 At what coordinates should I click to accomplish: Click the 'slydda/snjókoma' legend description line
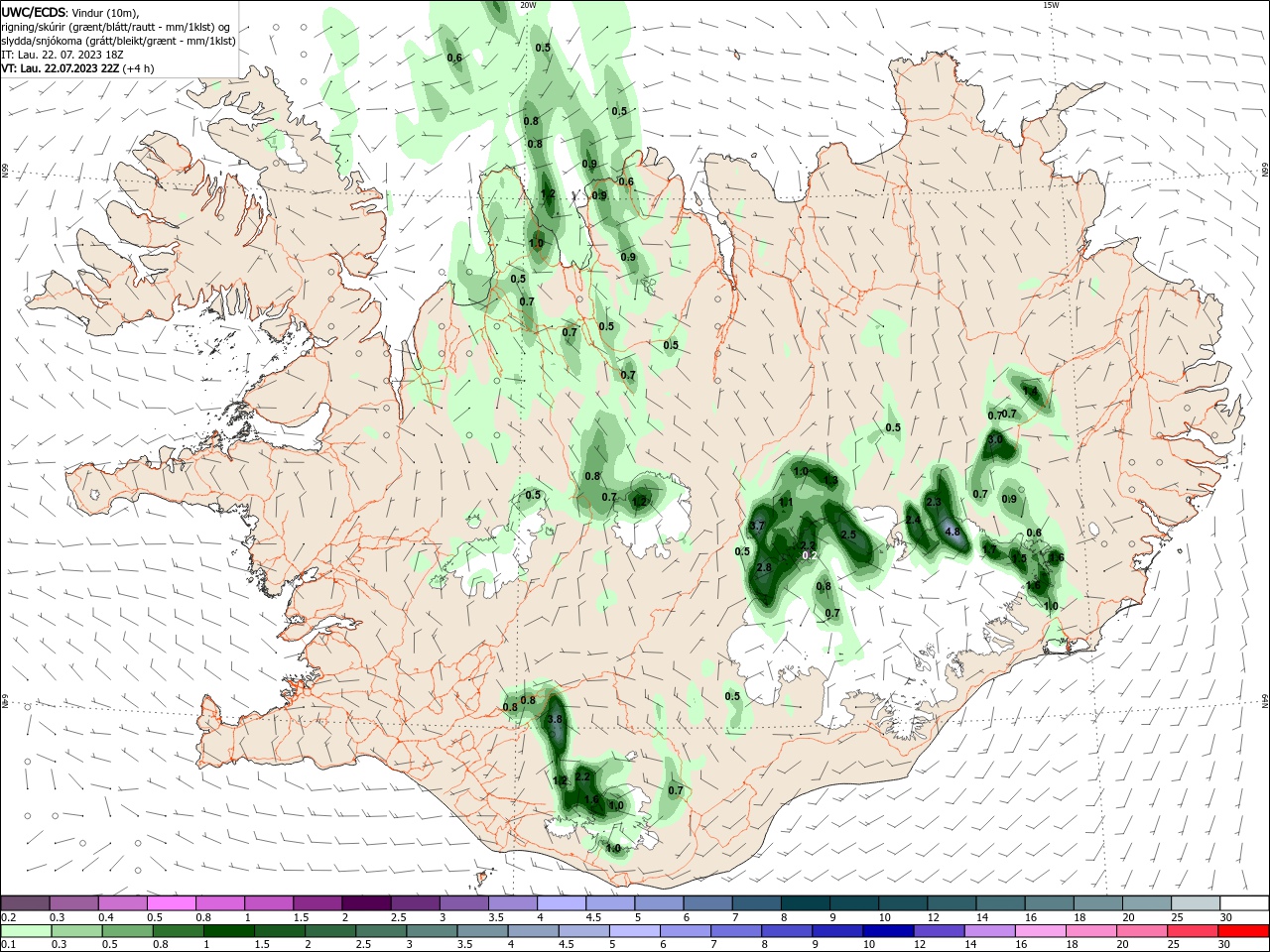click(118, 41)
